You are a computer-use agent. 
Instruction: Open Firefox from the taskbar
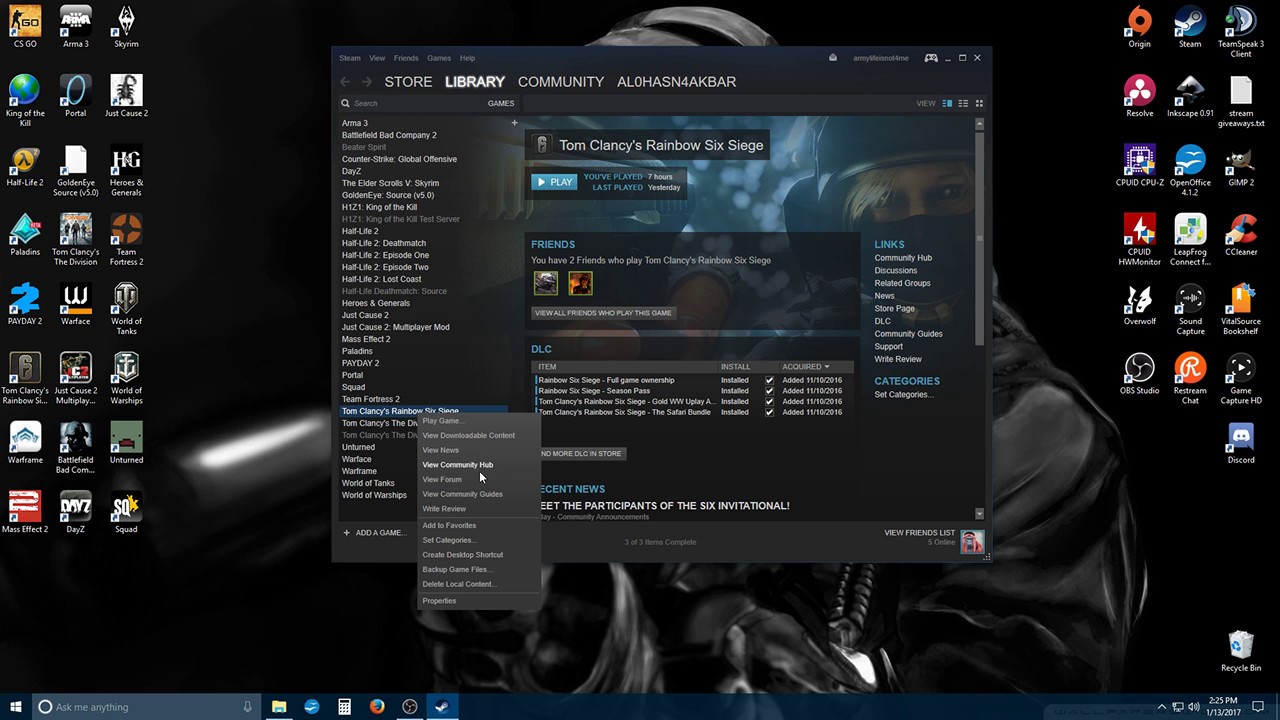(377, 706)
